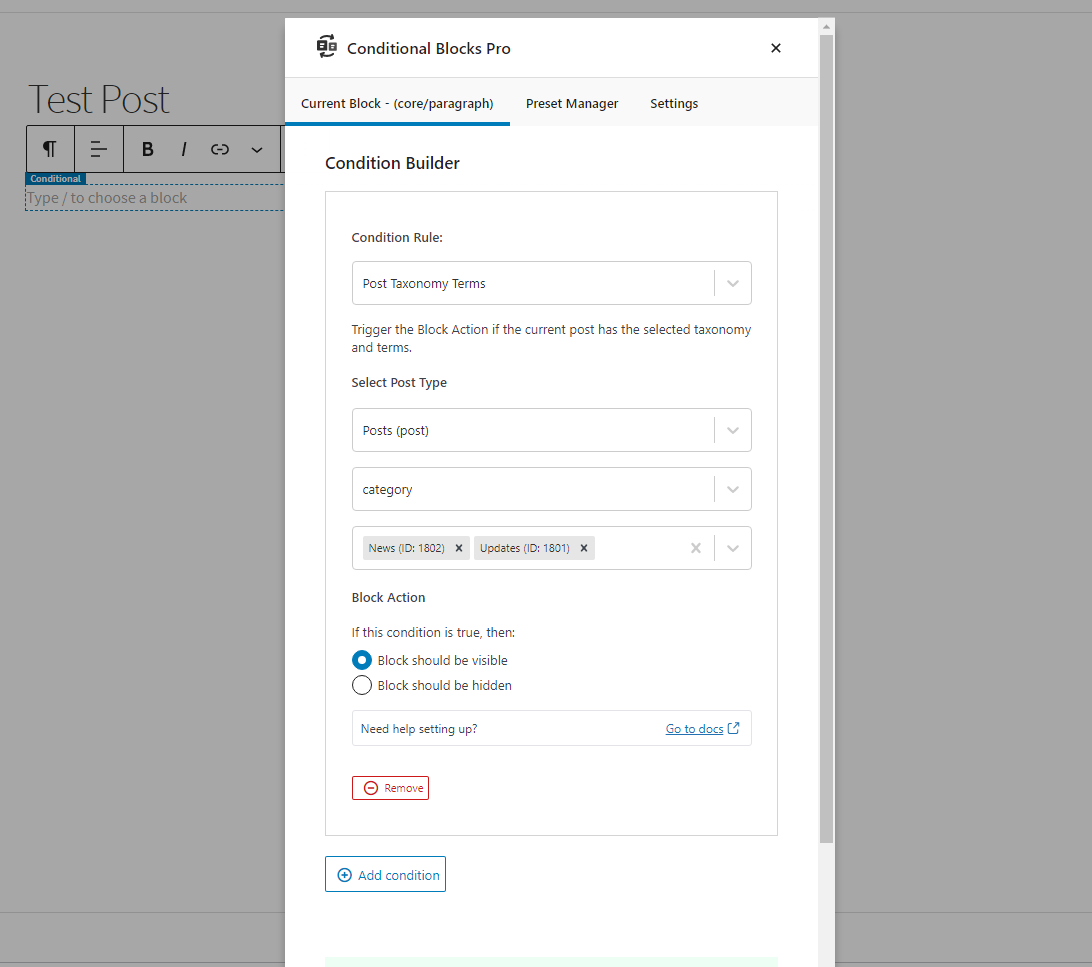1092x967 pixels.
Task: Switch to Current Block (core/paragraph) tab
Action: [x=397, y=104]
